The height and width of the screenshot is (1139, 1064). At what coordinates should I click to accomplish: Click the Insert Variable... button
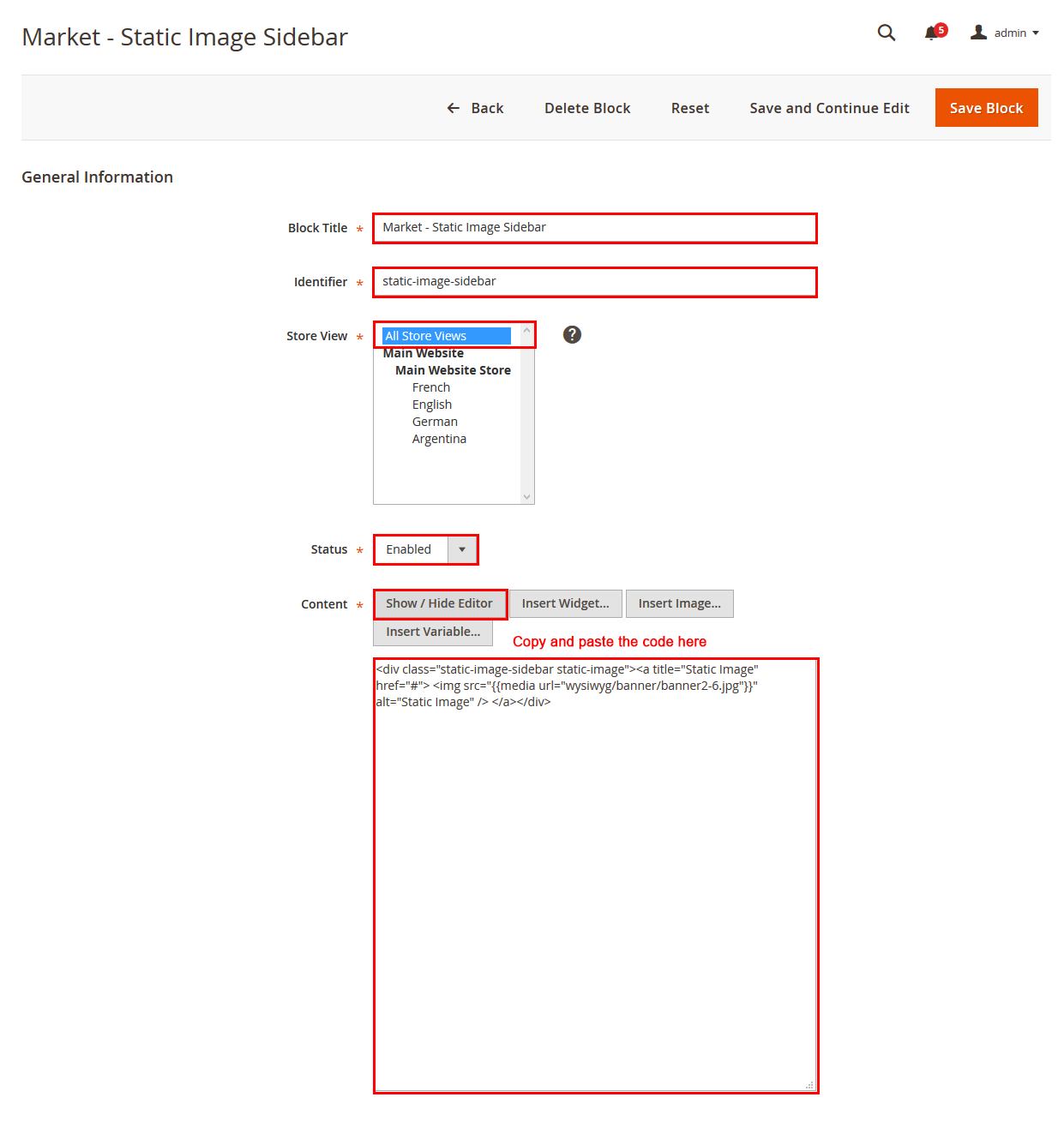[433, 632]
